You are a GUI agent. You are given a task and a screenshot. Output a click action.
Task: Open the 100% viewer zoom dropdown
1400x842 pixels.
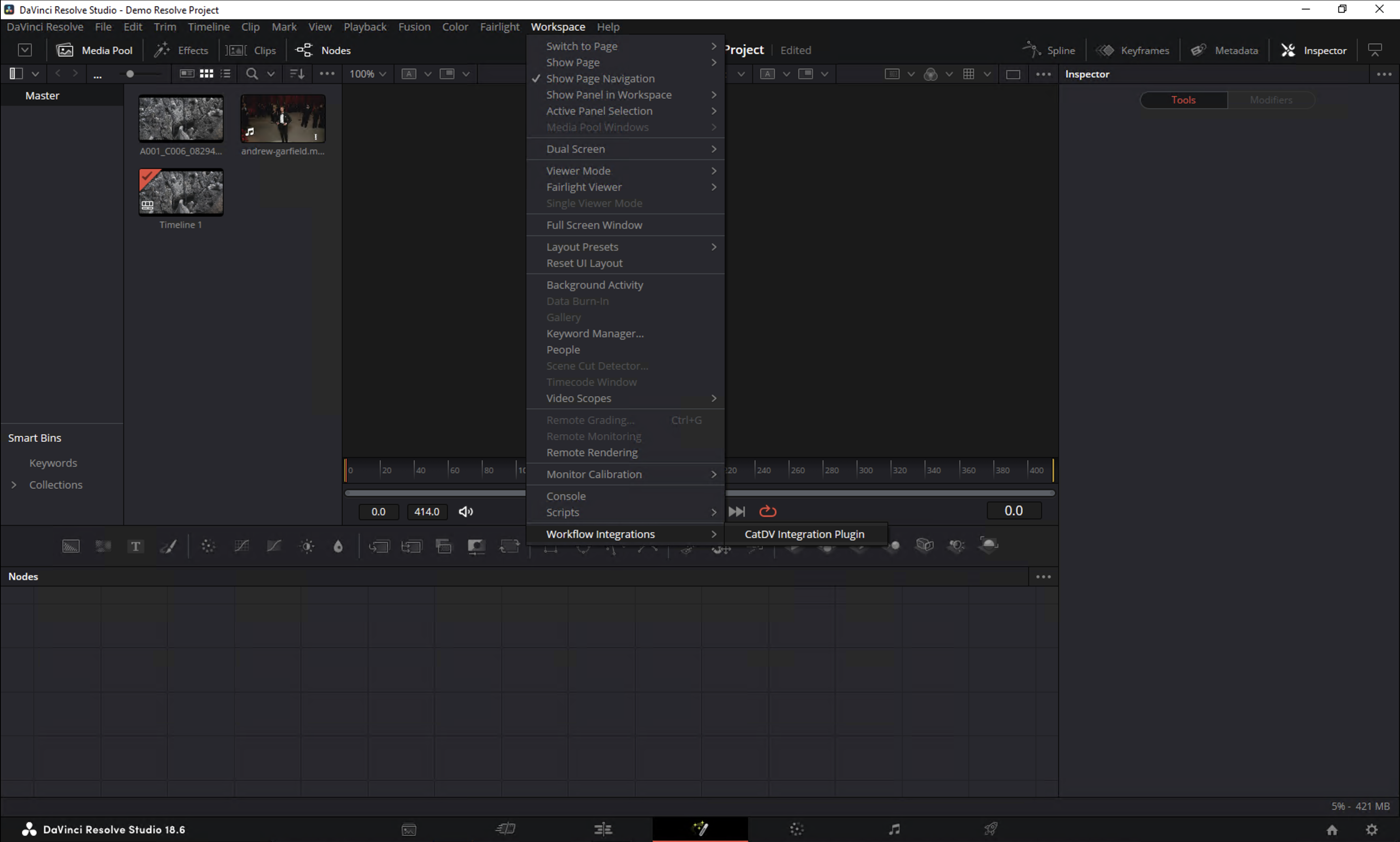point(368,74)
